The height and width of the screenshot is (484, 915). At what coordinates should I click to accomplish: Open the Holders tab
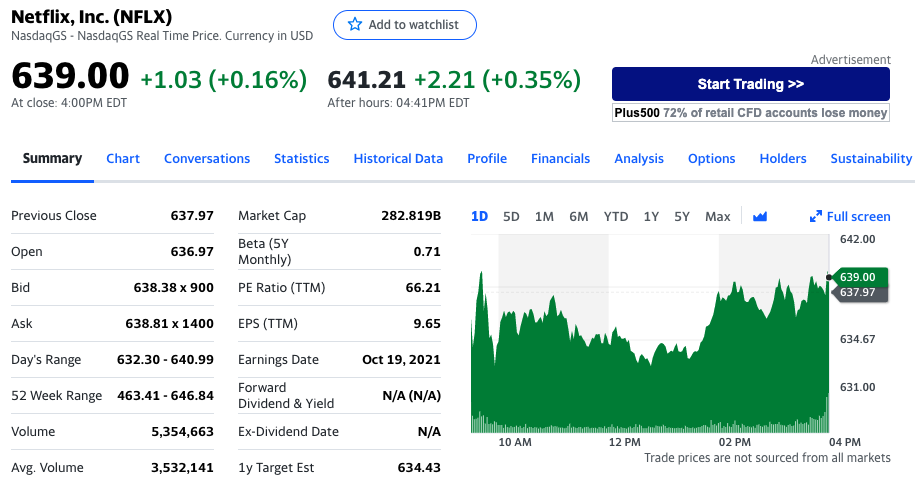click(x=783, y=158)
